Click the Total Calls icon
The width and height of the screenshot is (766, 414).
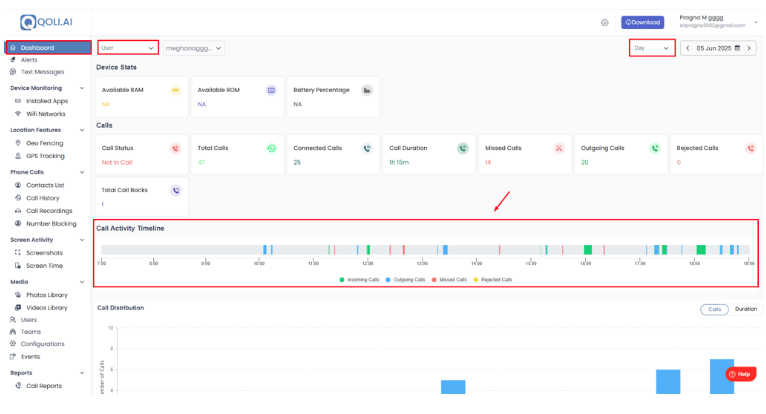[x=271, y=148]
